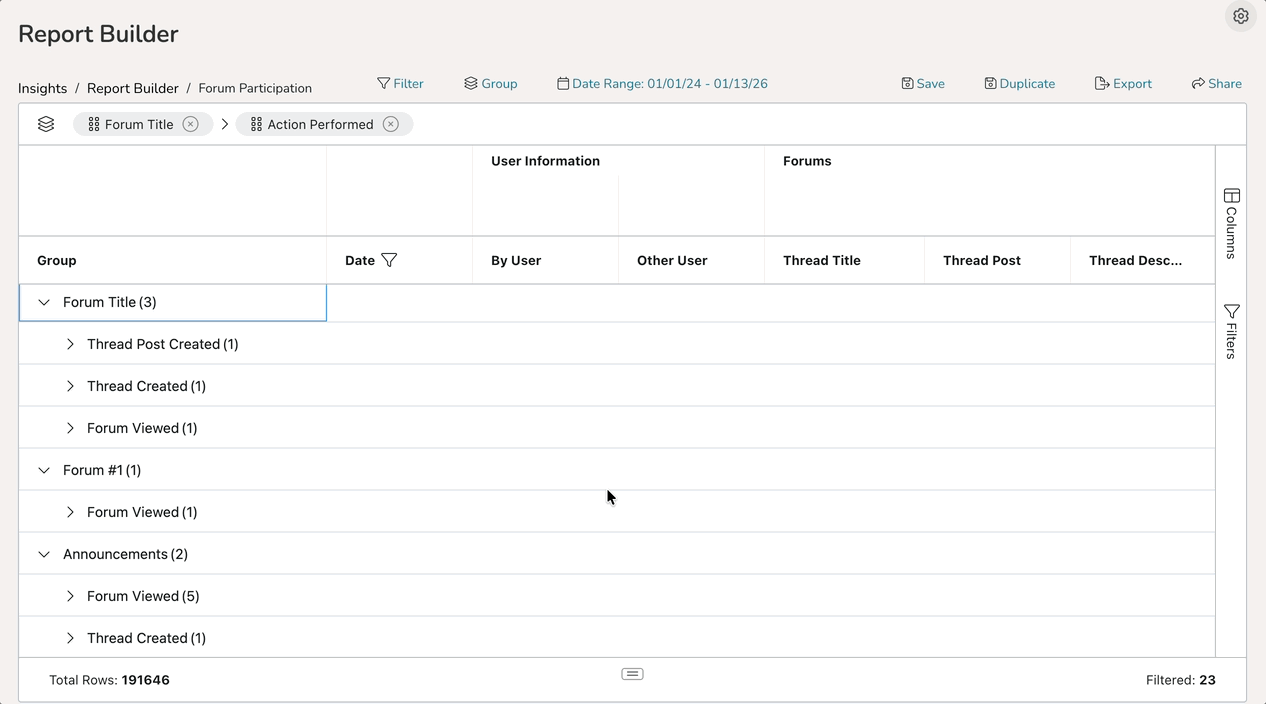Click the bottom panel resize handle

tap(632, 674)
